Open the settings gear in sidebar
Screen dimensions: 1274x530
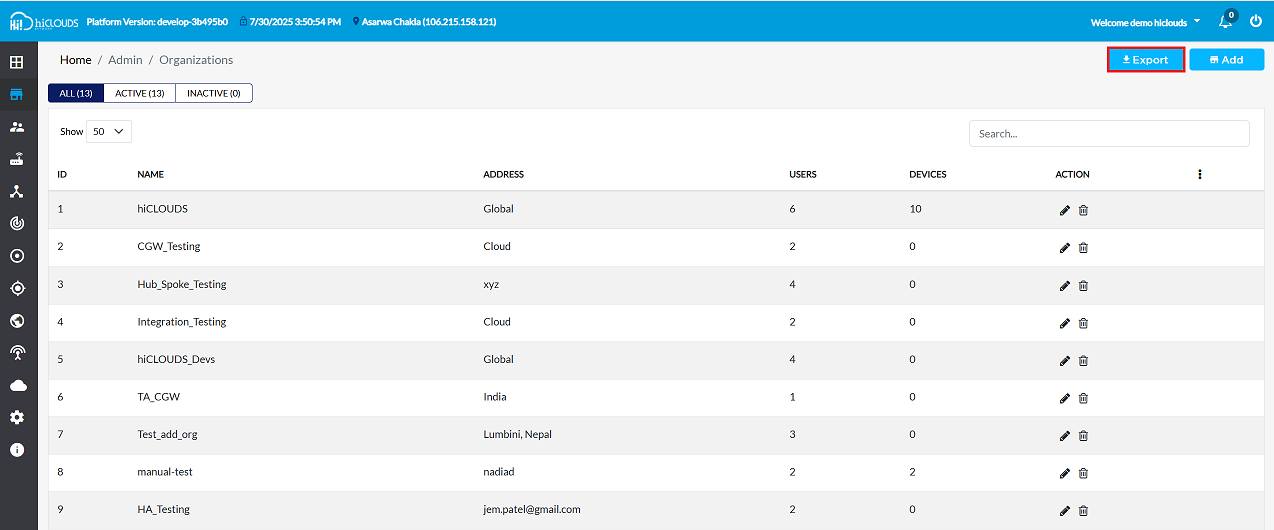(x=17, y=417)
